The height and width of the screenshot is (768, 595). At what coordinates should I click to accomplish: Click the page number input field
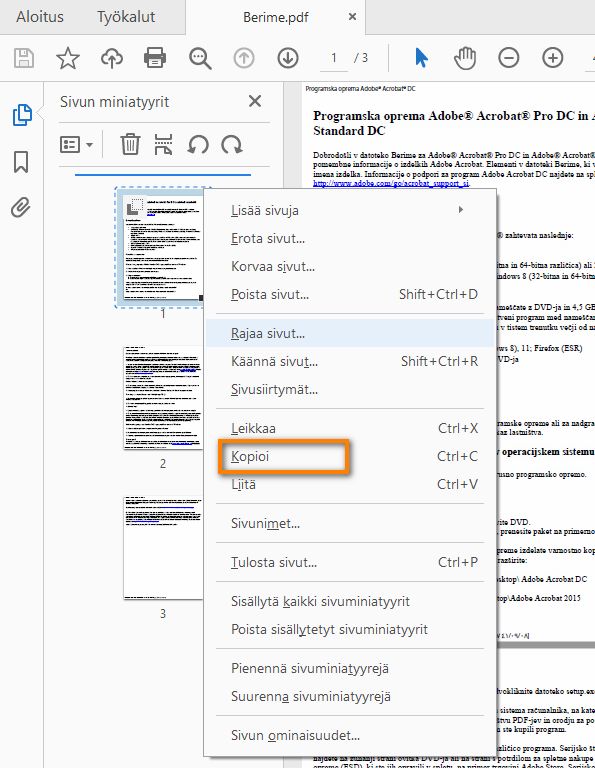[x=333, y=58]
